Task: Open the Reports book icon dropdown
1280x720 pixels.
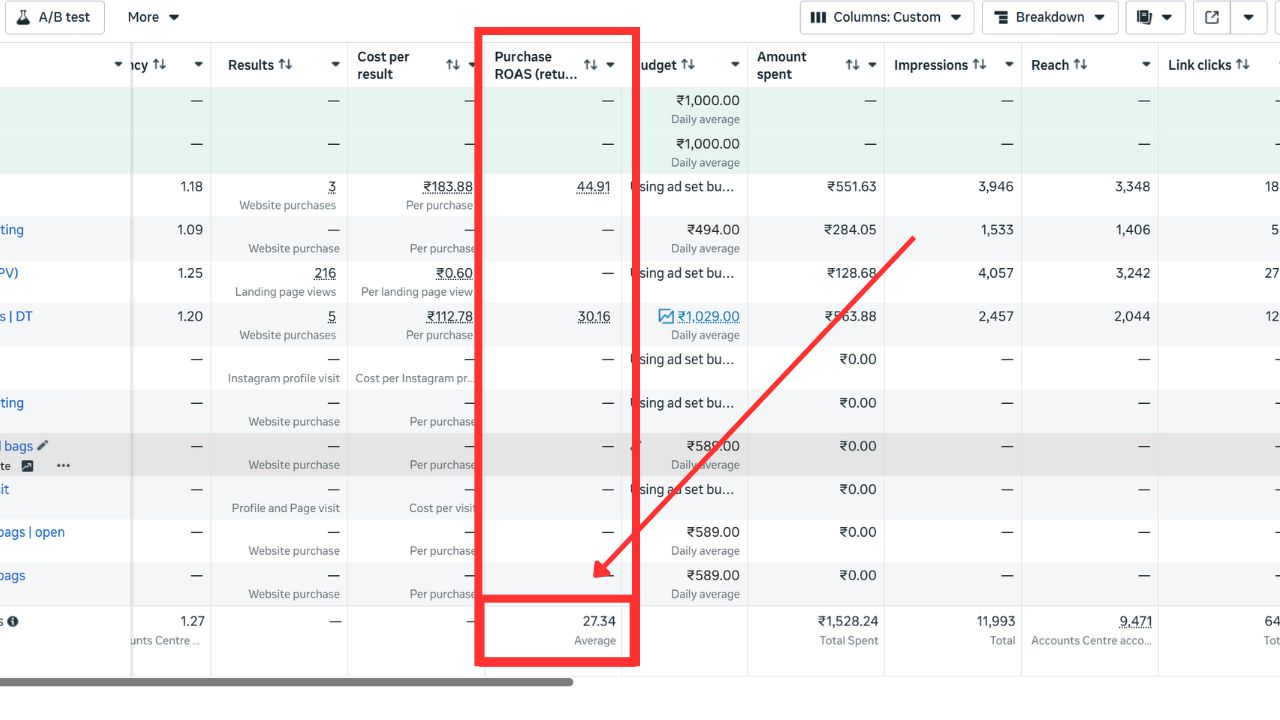Action: pyautogui.click(x=1155, y=17)
